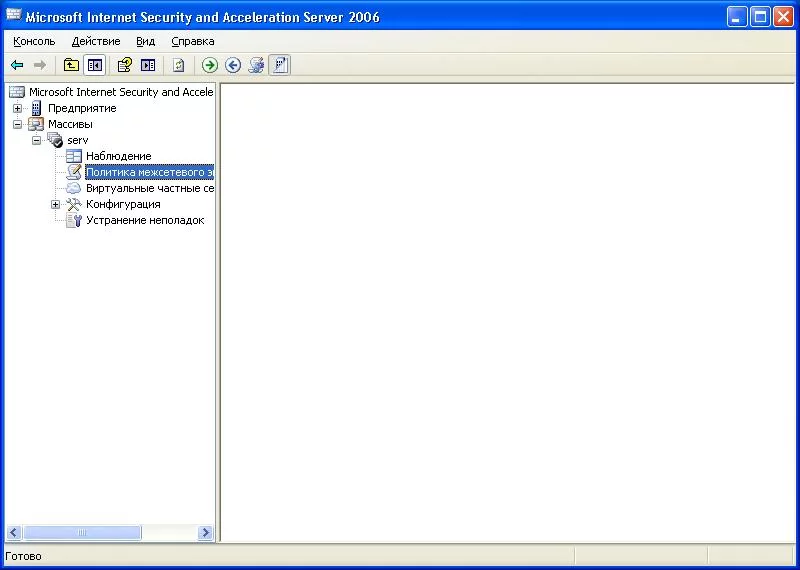This screenshot has width=800, height=570.
Task: Select Политика межсетевого экрана node
Action: coord(149,172)
